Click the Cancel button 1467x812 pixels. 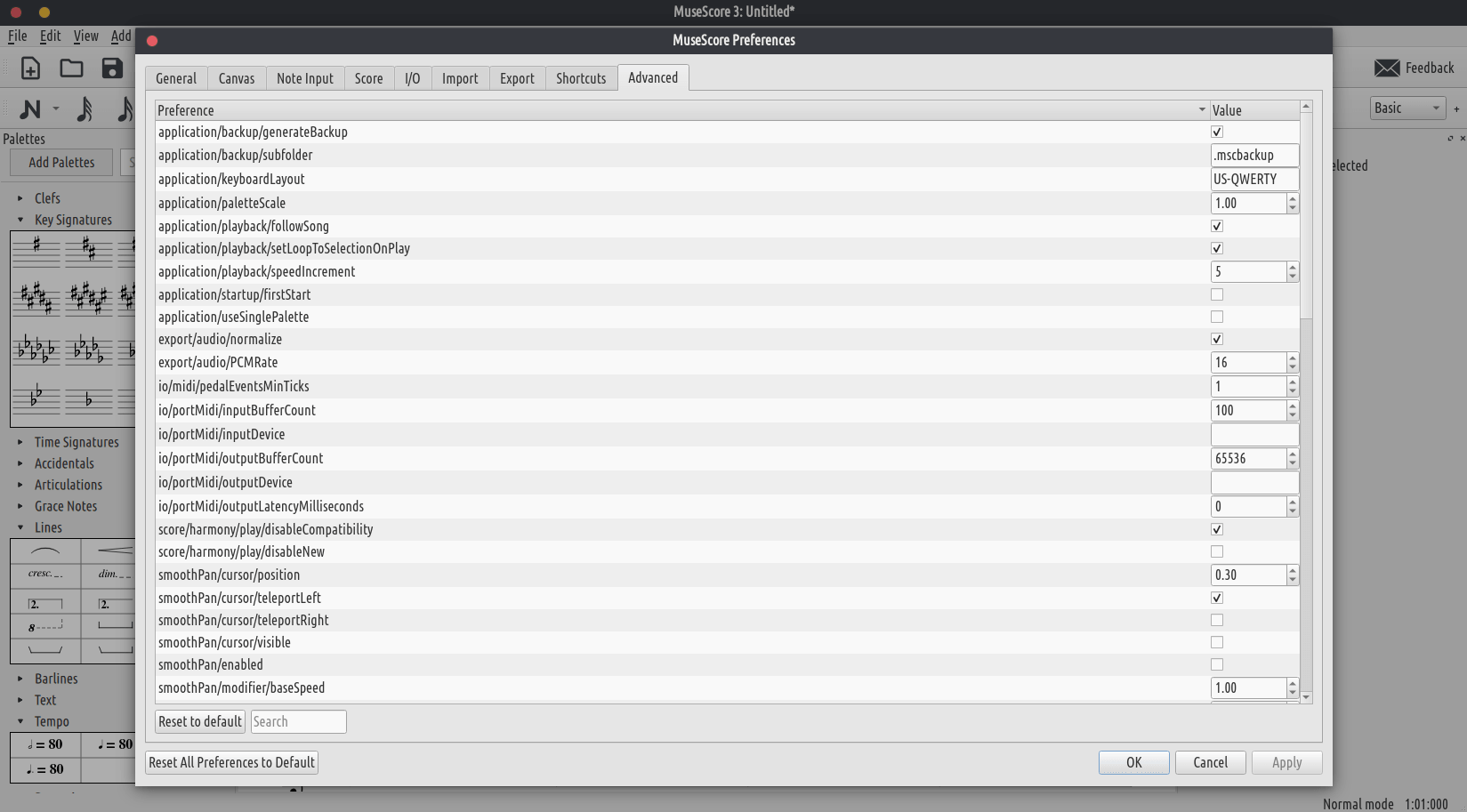click(x=1211, y=763)
